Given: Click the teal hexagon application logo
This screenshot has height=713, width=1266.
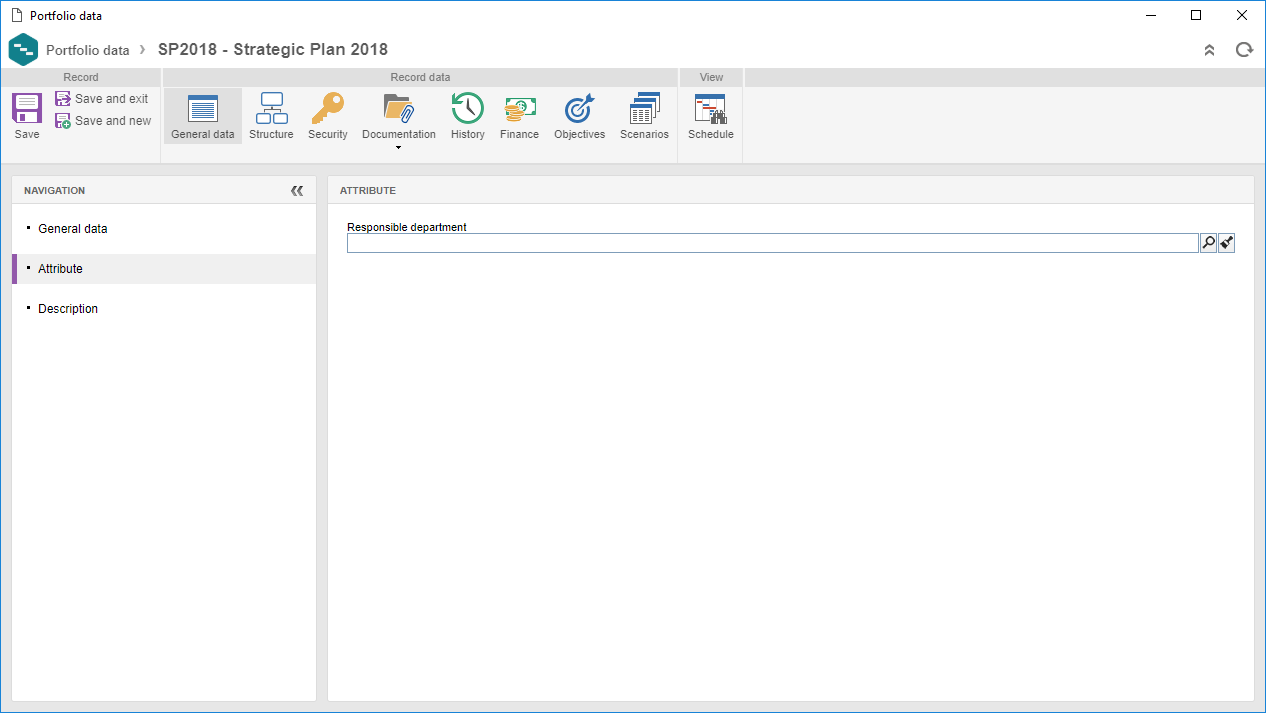Looking at the screenshot, I should click(x=23, y=49).
